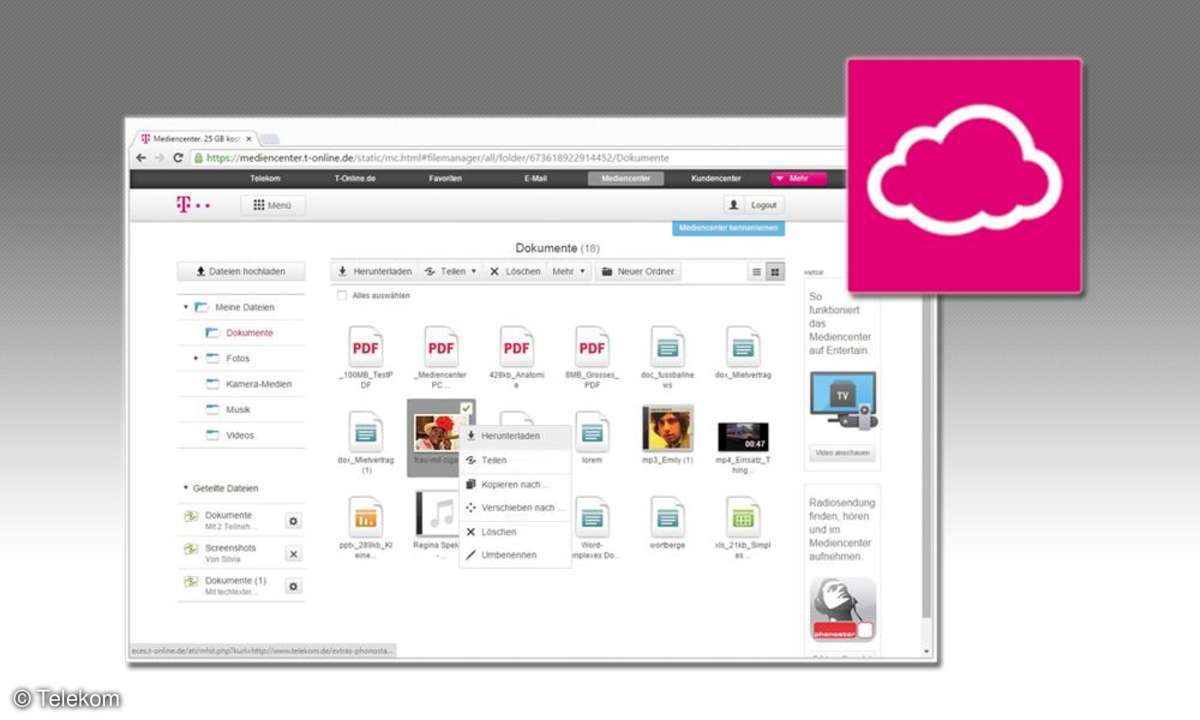The height and width of the screenshot is (720, 1200).
Task: Collapse the Meine Dateien tree
Action: 185,307
